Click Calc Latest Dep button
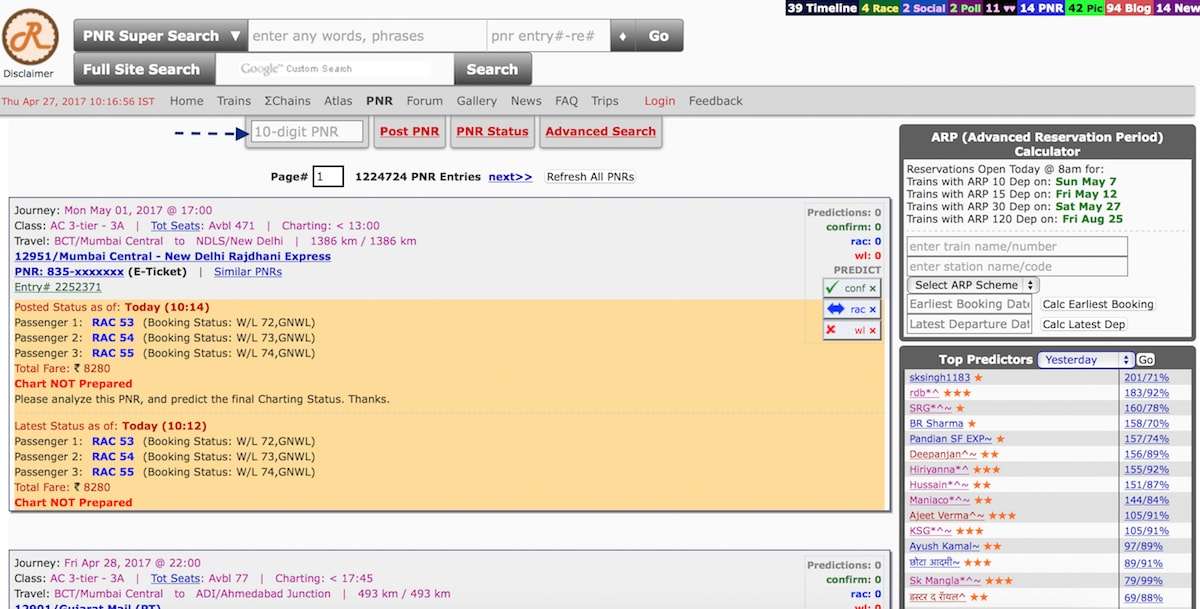 click(1084, 324)
